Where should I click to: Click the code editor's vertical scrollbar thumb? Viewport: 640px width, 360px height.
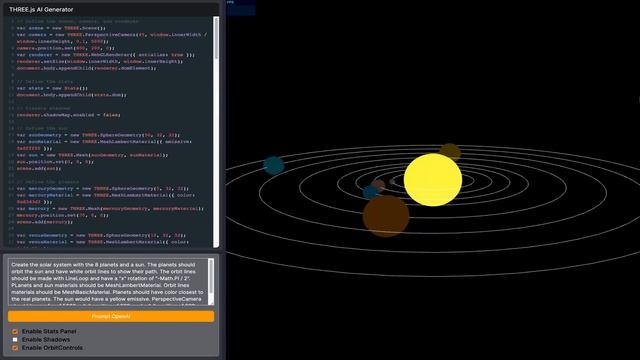pos(216,39)
